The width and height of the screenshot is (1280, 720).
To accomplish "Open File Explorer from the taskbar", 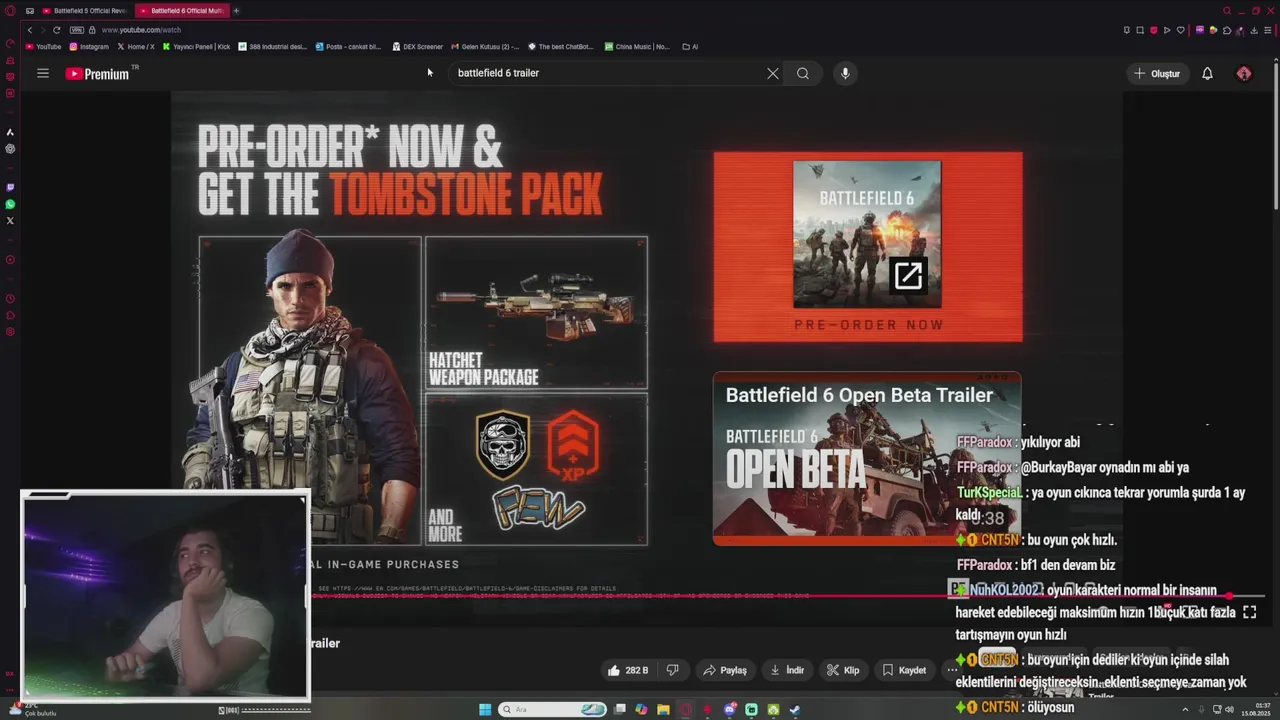I will (x=663, y=710).
